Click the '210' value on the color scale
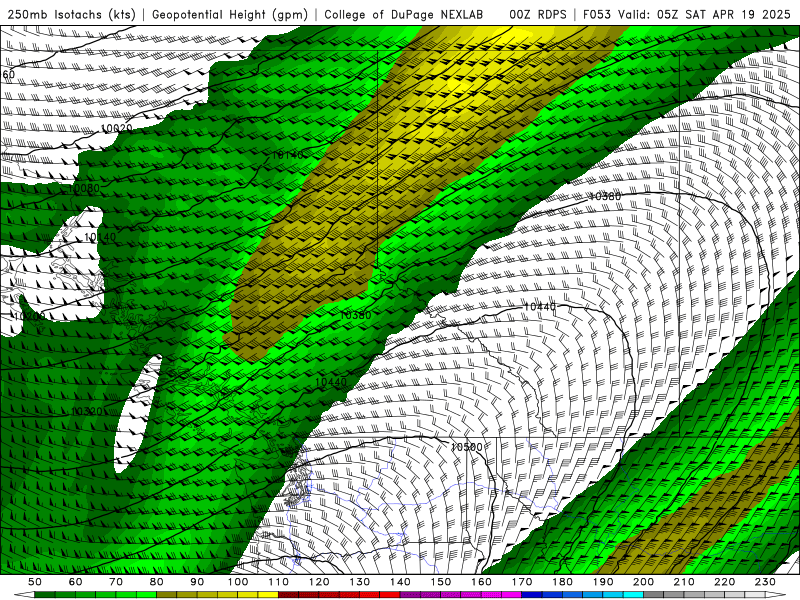 tap(684, 582)
